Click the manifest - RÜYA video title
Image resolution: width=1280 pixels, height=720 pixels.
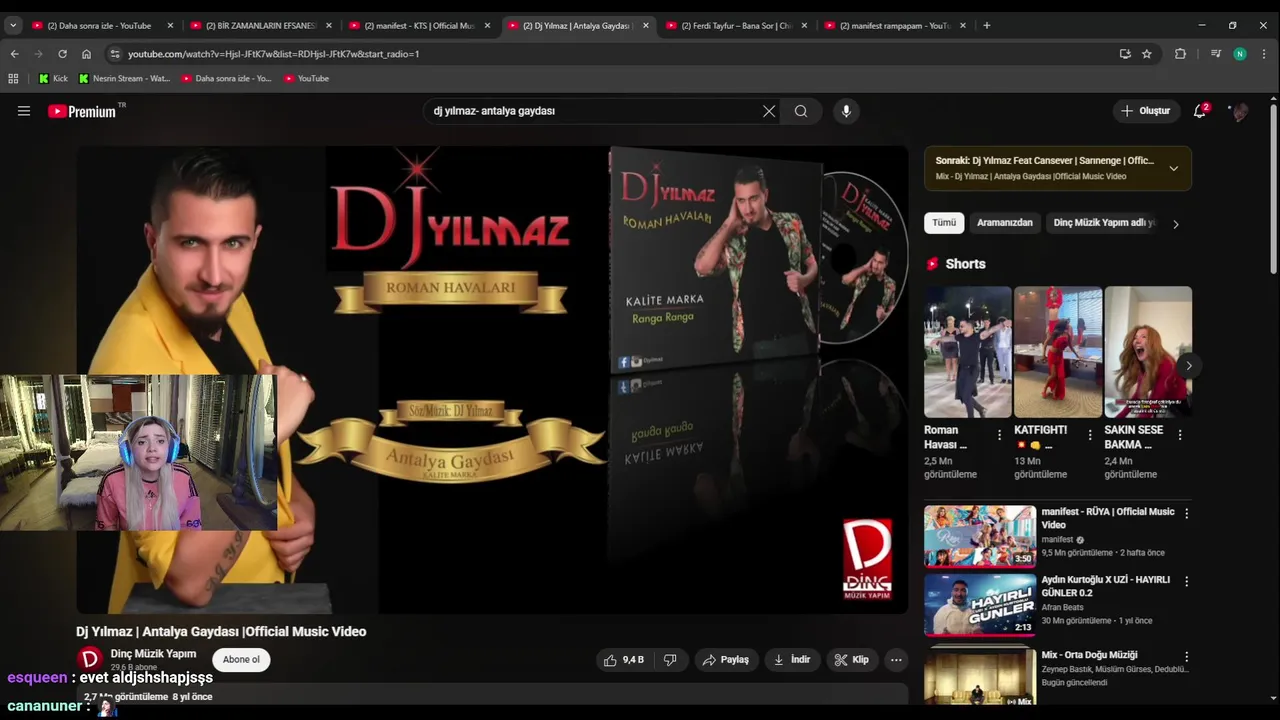(1108, 518)
